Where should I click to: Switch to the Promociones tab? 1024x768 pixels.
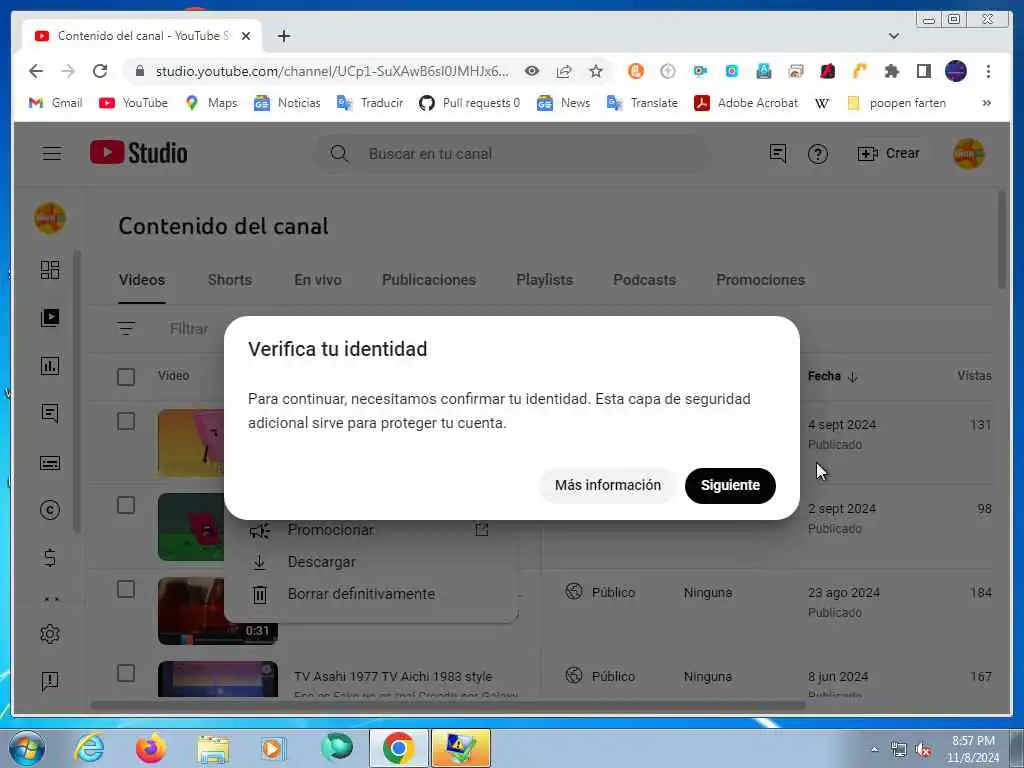(x=761, y=280)
